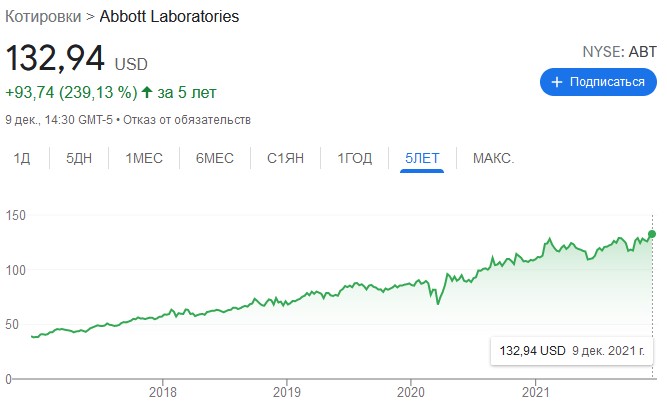Click the NYSE: ABT ticker text

point(619,52)
